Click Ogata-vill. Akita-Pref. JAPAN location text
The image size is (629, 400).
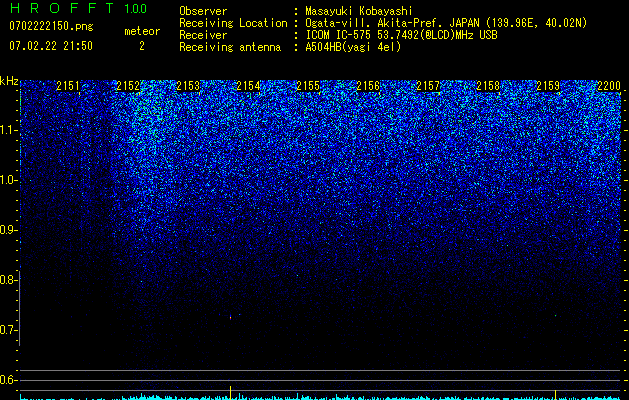[x=446, y=23]
